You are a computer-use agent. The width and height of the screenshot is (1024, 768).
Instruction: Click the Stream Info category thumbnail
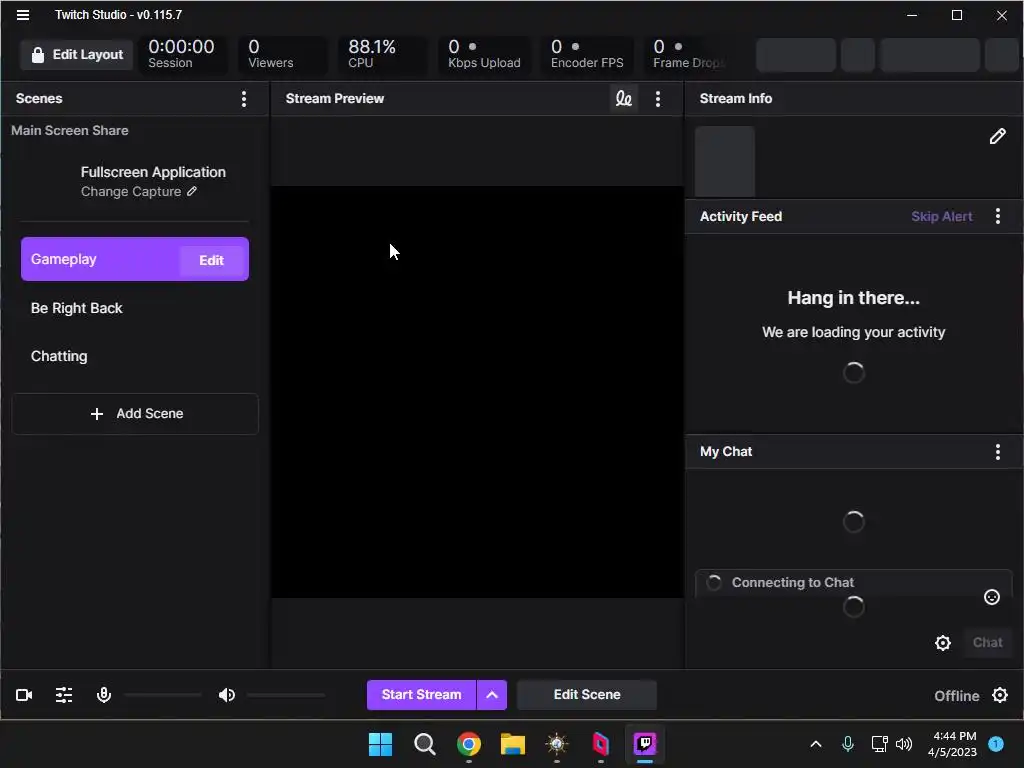coord(725,161)
